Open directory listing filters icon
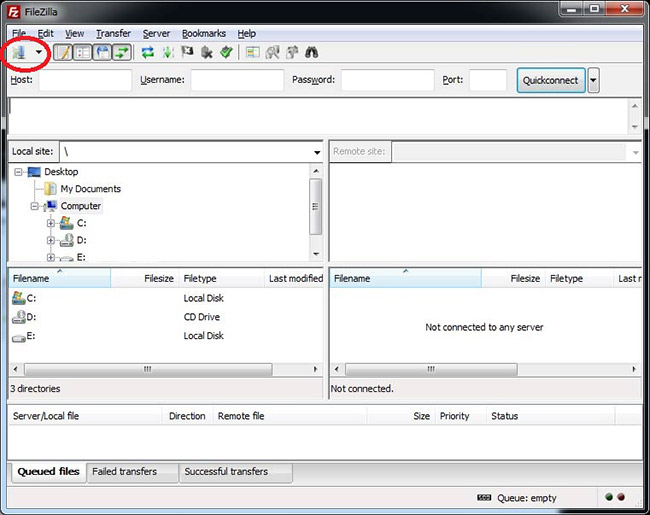Image resolution: width=650 pixels, height=515 pixels. tap(252, 52)
